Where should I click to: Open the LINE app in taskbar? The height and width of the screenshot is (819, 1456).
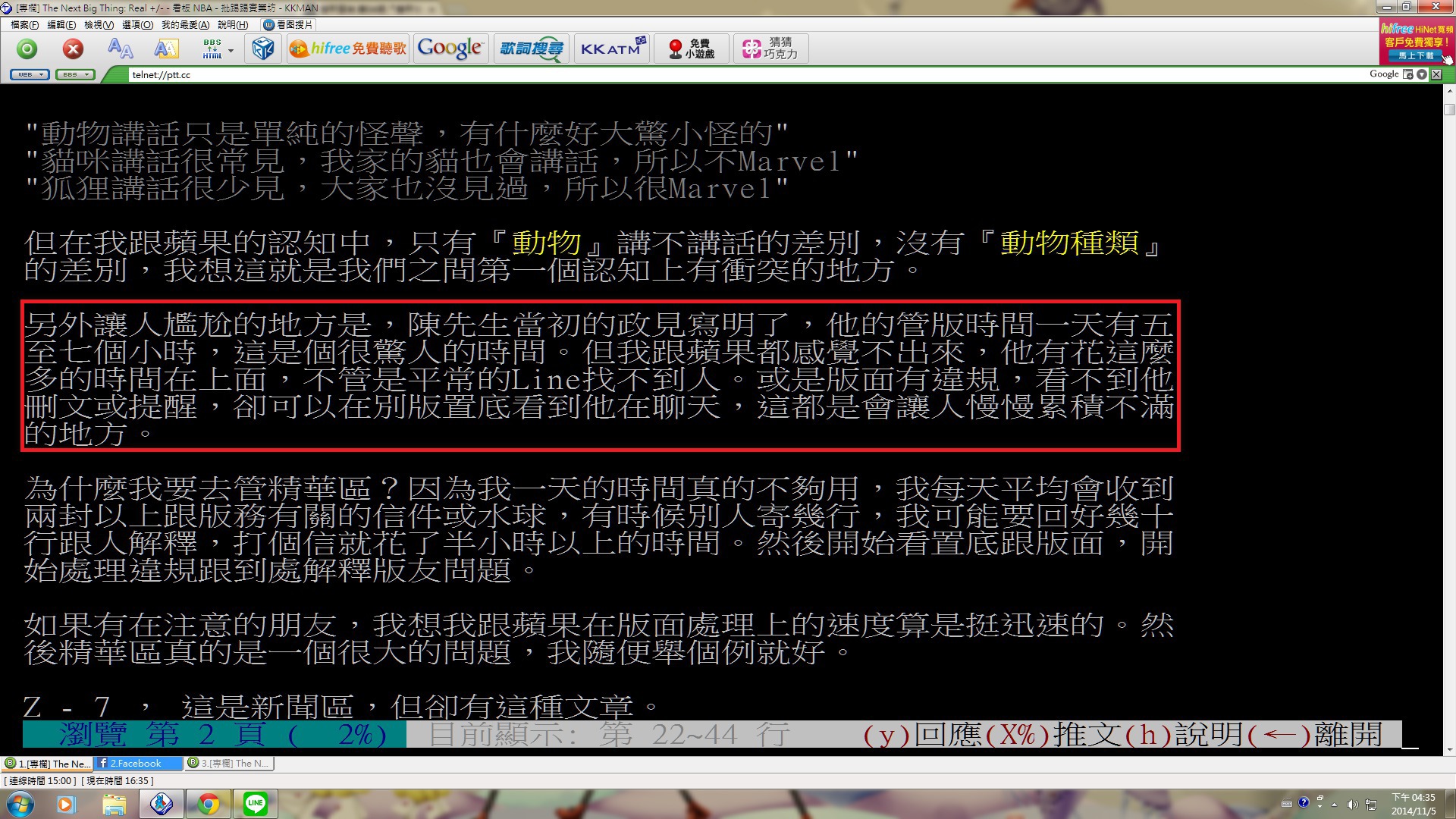pyautogui.click(x=256, y=804)
